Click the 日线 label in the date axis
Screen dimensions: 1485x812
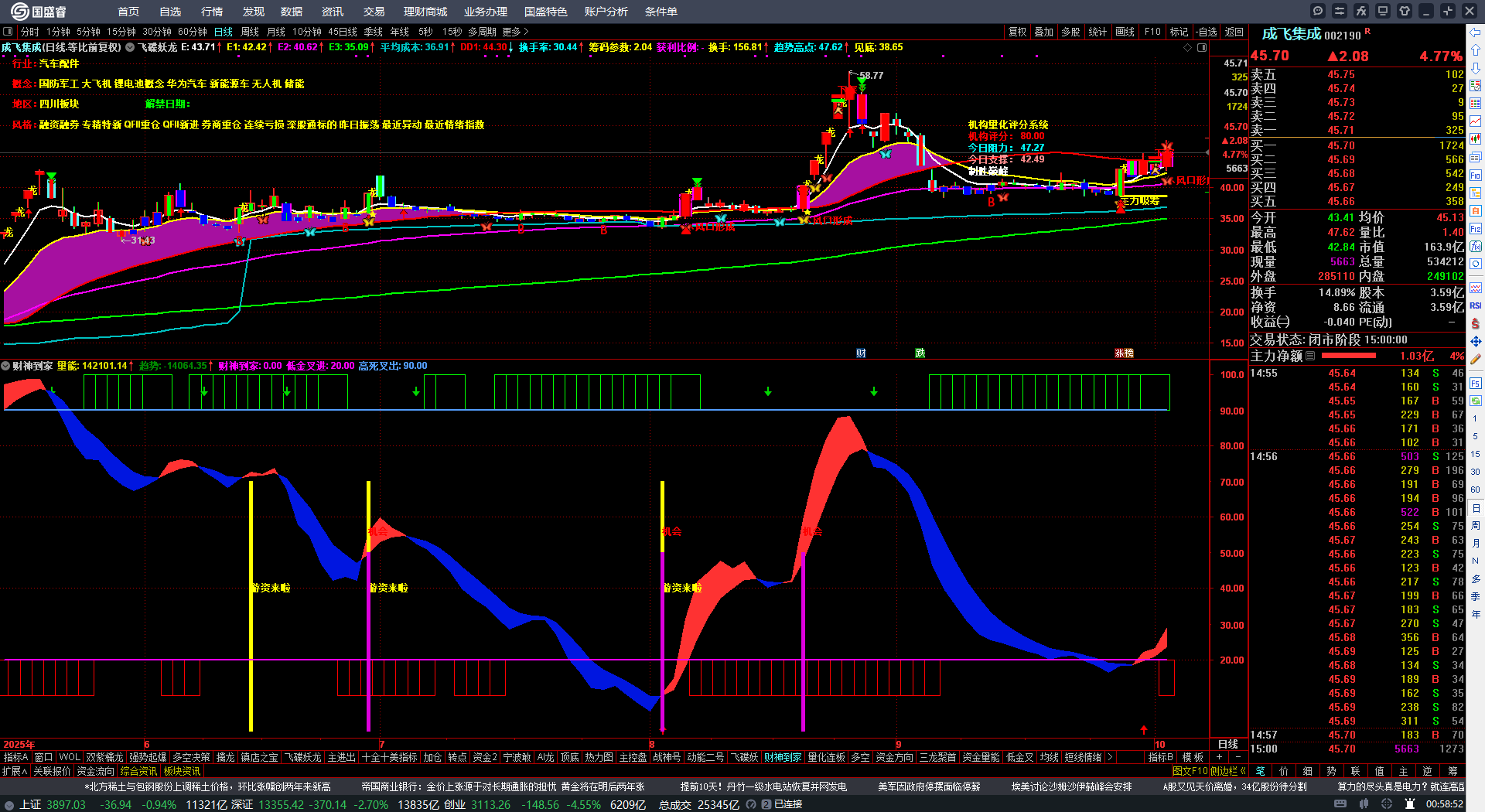coord(1227,744)
